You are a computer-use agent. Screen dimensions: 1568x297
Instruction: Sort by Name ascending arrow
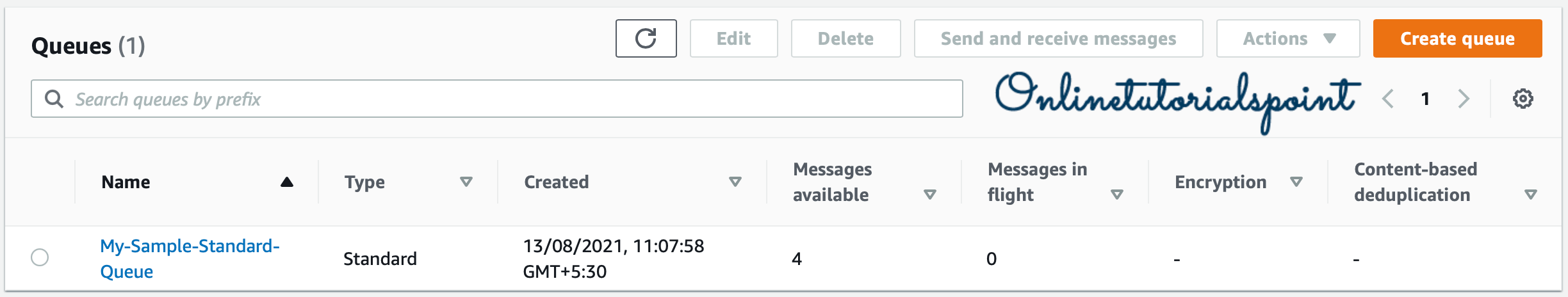pyautogui.click(x=287, y=182)
